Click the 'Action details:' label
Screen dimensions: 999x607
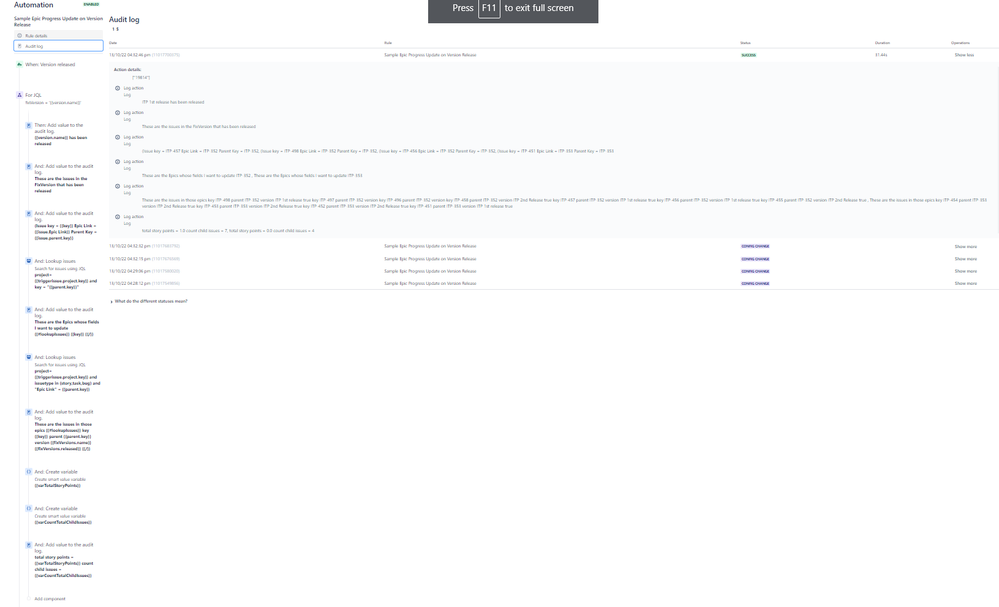pyautogui.click(x=127, y=69)
